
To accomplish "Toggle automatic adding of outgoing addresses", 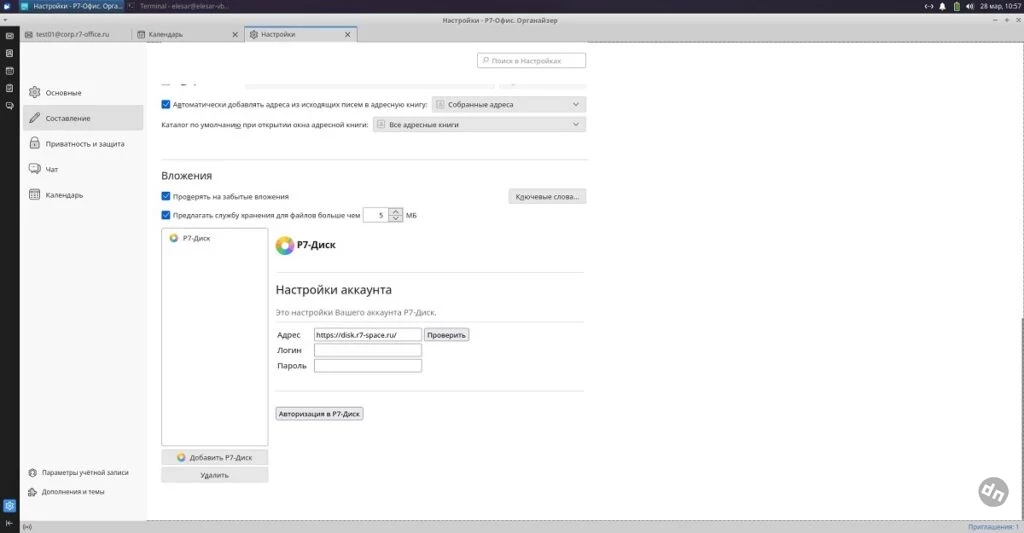I will (x=166, y=105).
